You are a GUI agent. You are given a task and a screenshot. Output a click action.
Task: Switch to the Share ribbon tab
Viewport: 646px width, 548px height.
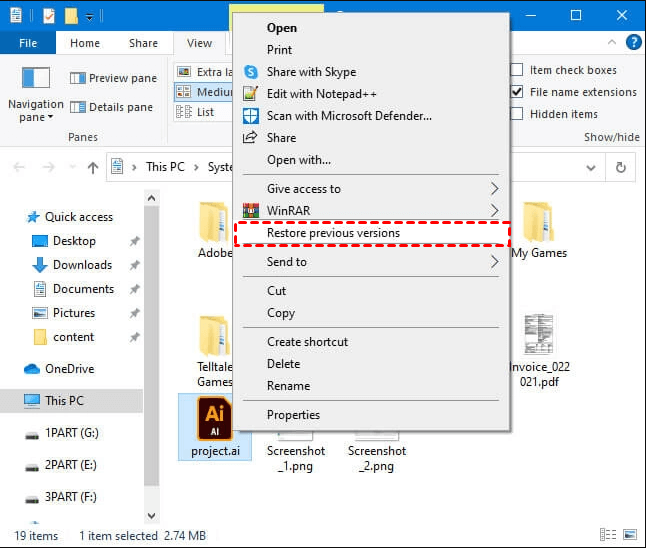[143, 43]
